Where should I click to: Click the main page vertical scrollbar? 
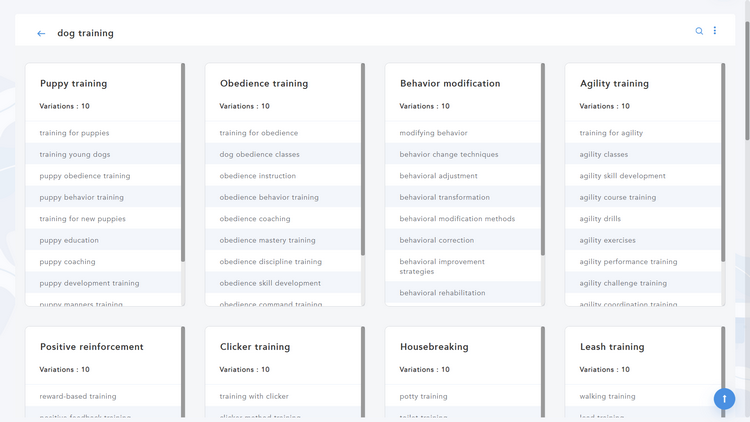coord(747,80)
